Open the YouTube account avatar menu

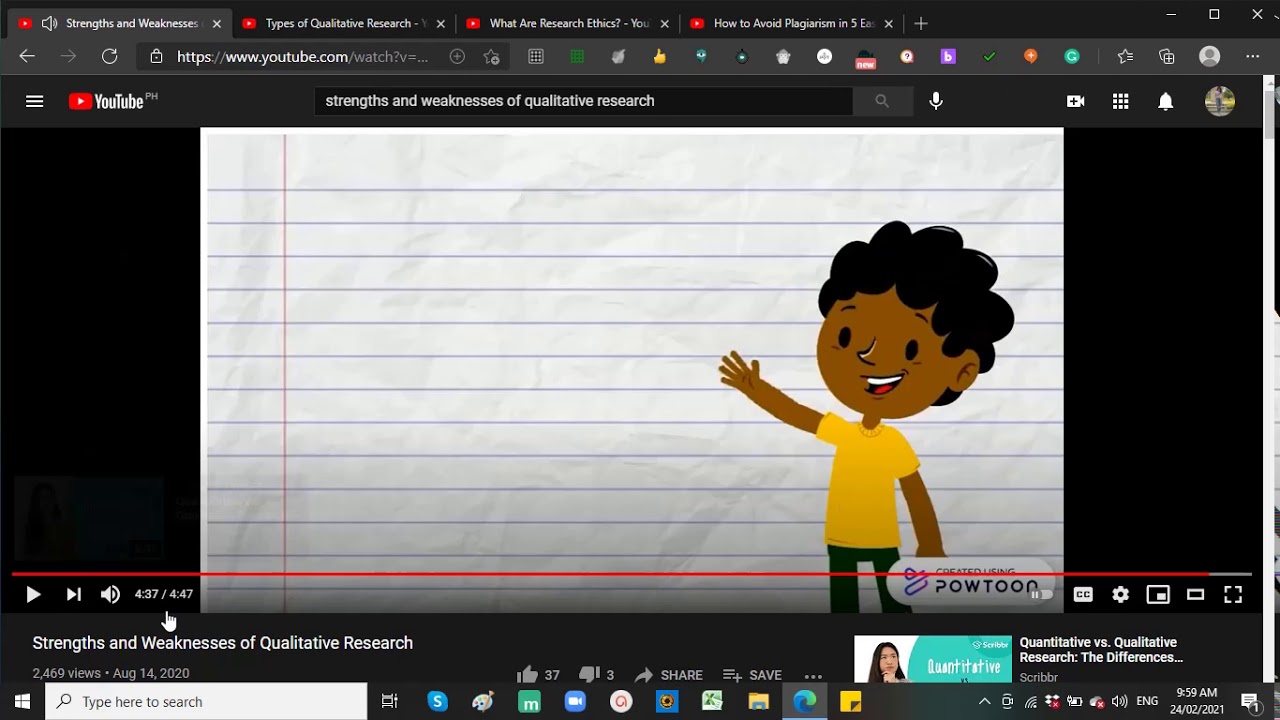(1220, 101)
